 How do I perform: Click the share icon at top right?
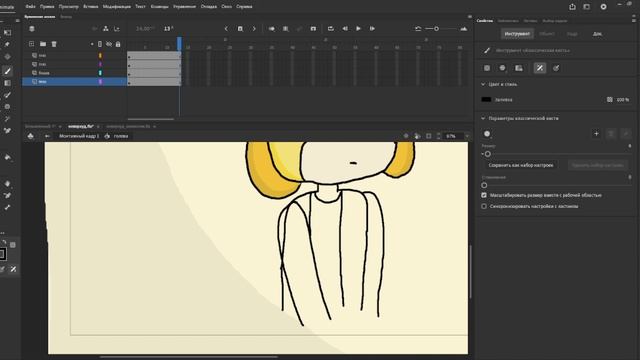click(572, 7)
